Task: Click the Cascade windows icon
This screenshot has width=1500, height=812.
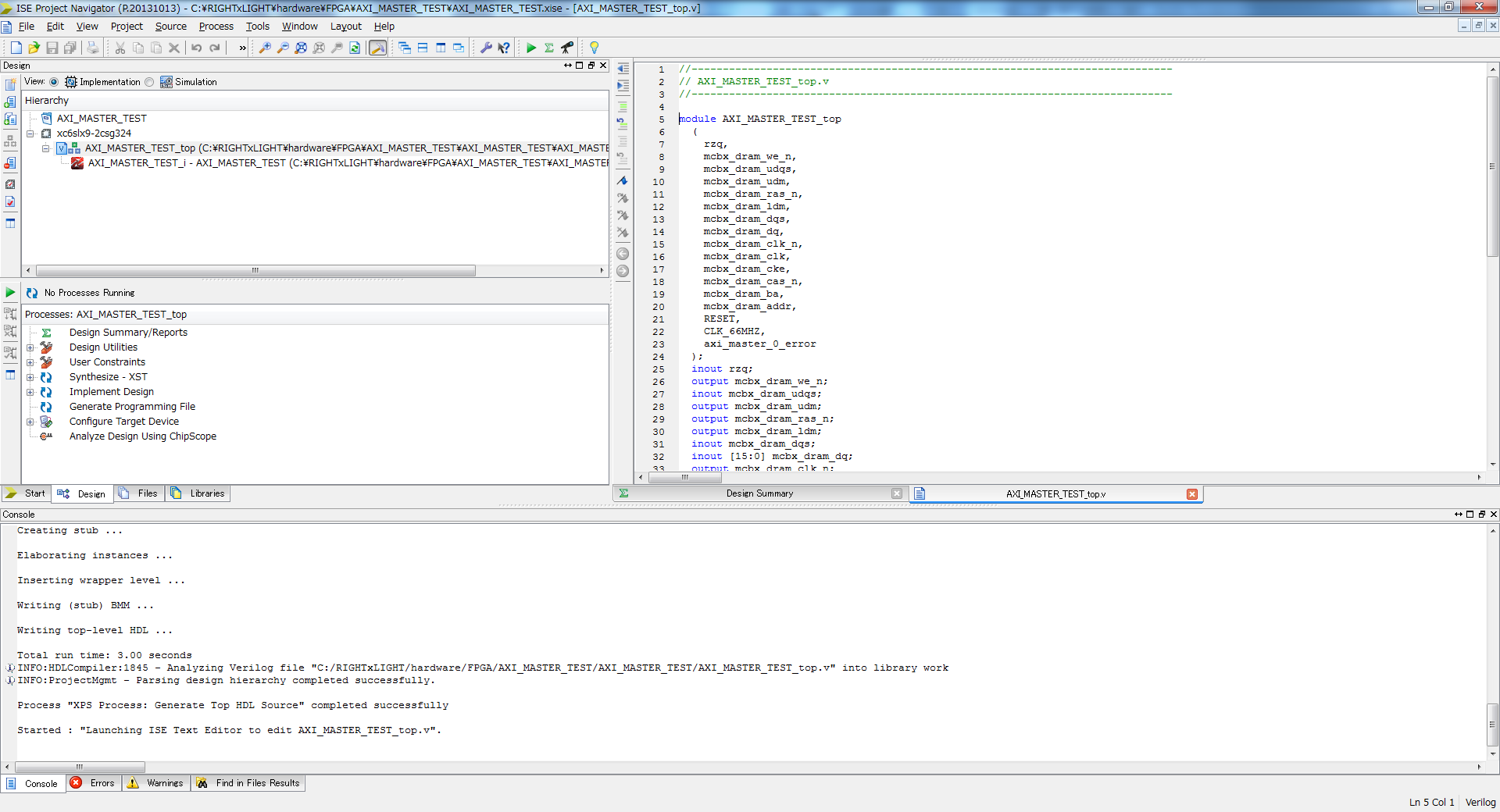Action: click(405, 48)
